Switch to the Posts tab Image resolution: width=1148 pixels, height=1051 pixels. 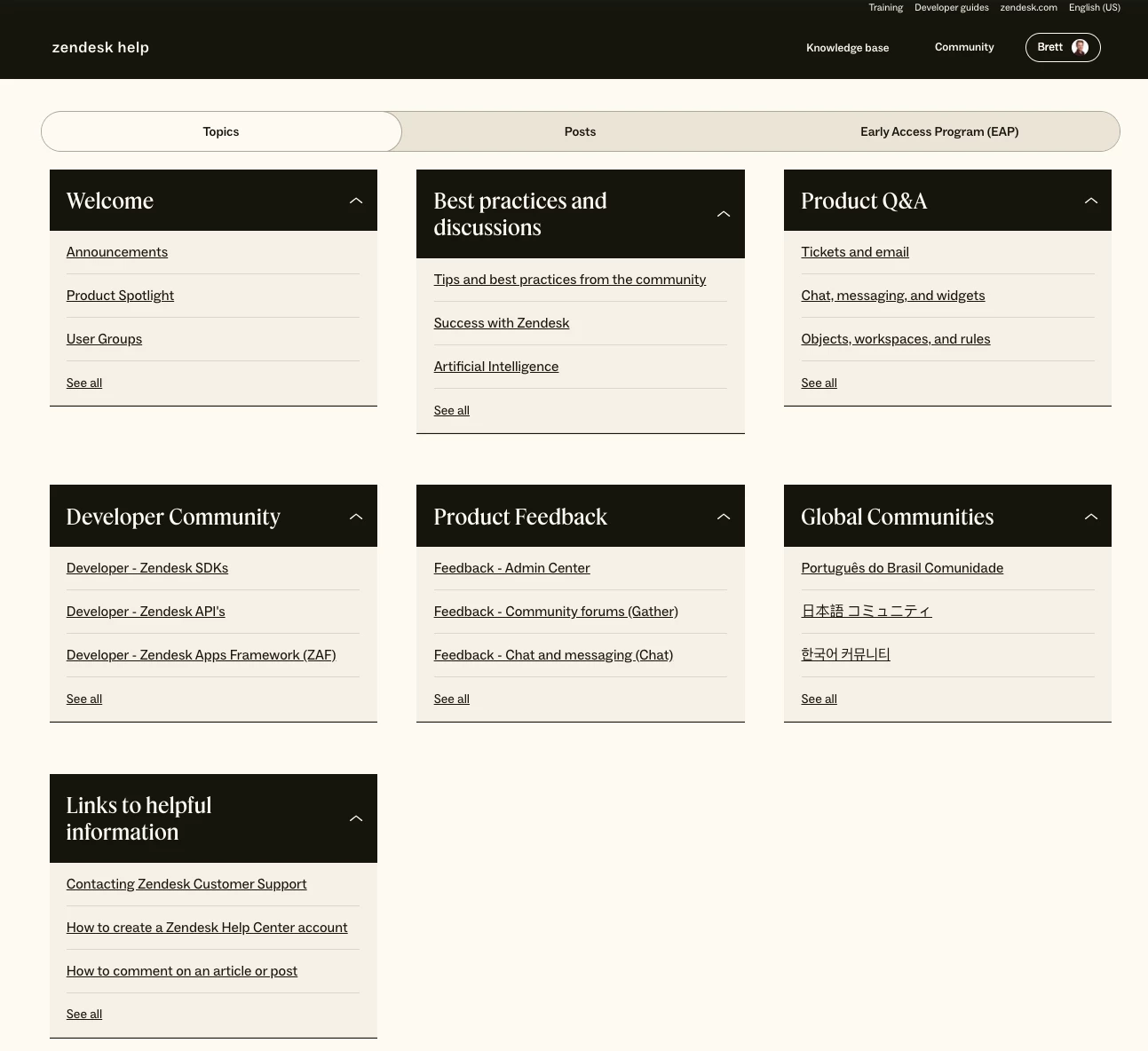tap(580, 131)
